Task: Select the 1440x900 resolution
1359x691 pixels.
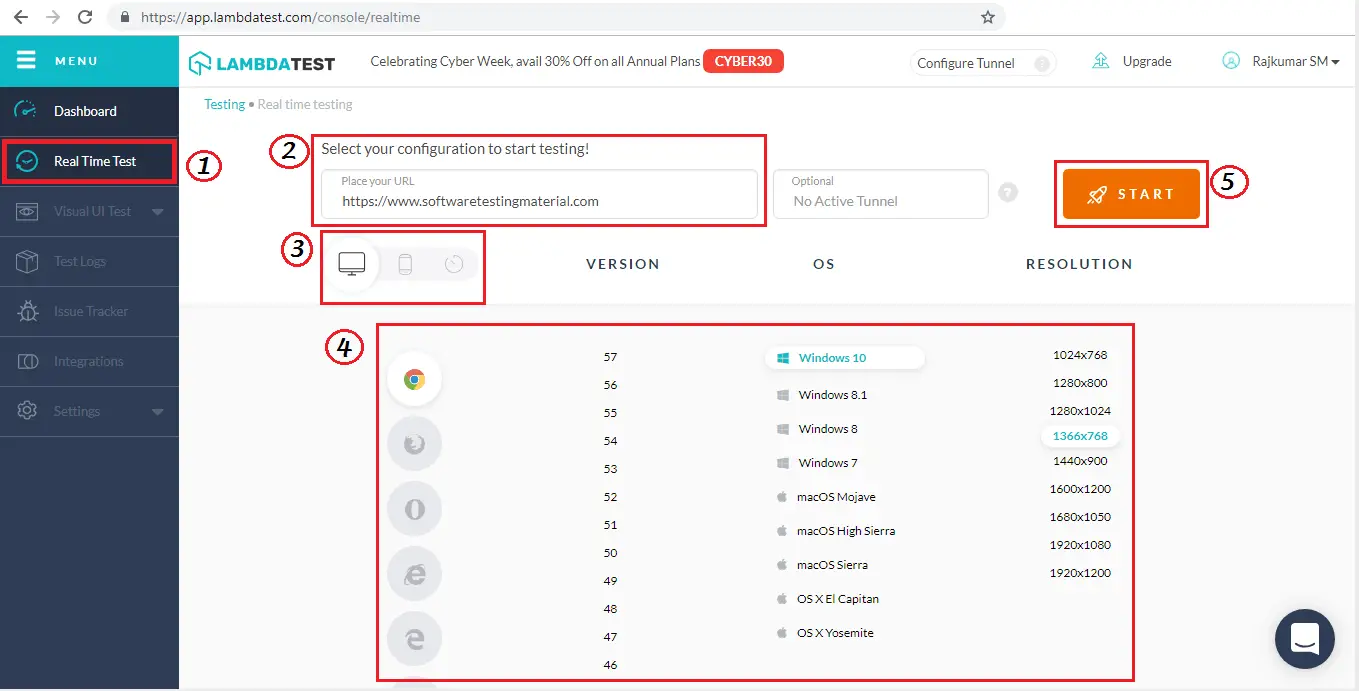Action: pos(1080,461)
